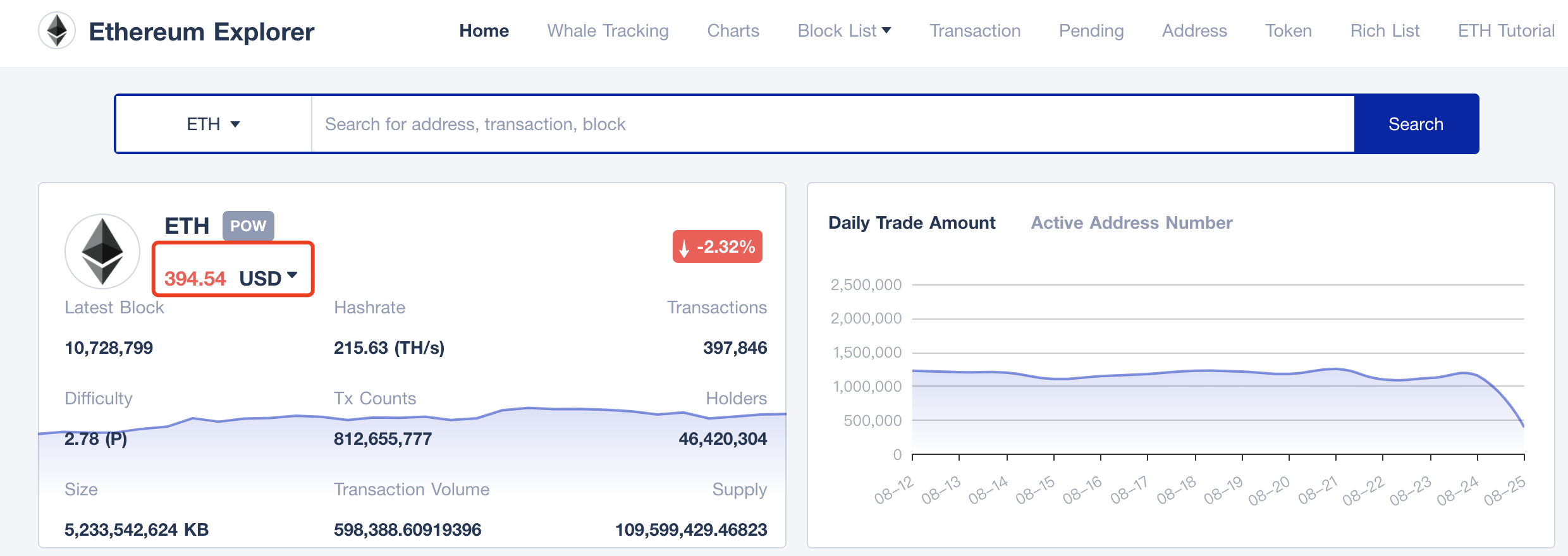The height and width of the screenshot is (556, 1568).
Task: Click the Hashrate label
Action: 369,307
